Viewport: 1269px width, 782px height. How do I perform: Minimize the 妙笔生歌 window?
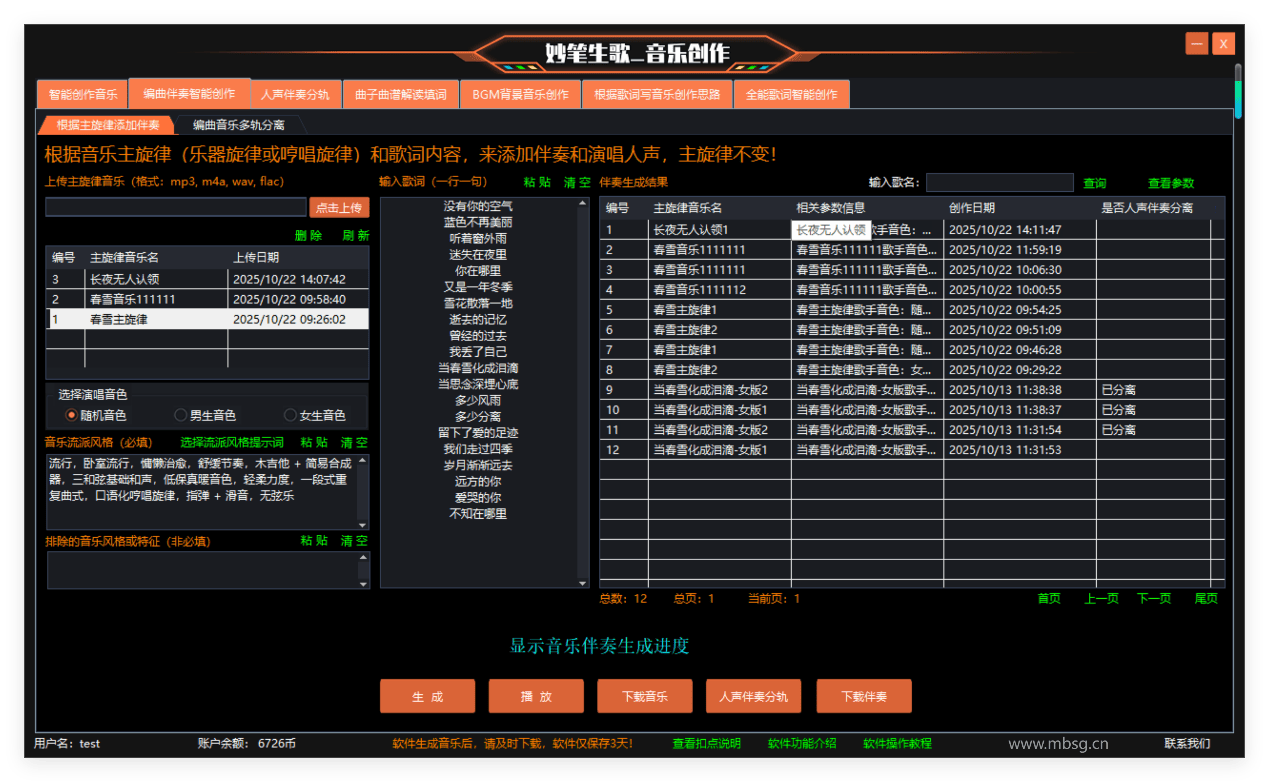[x=1196, y=43]
